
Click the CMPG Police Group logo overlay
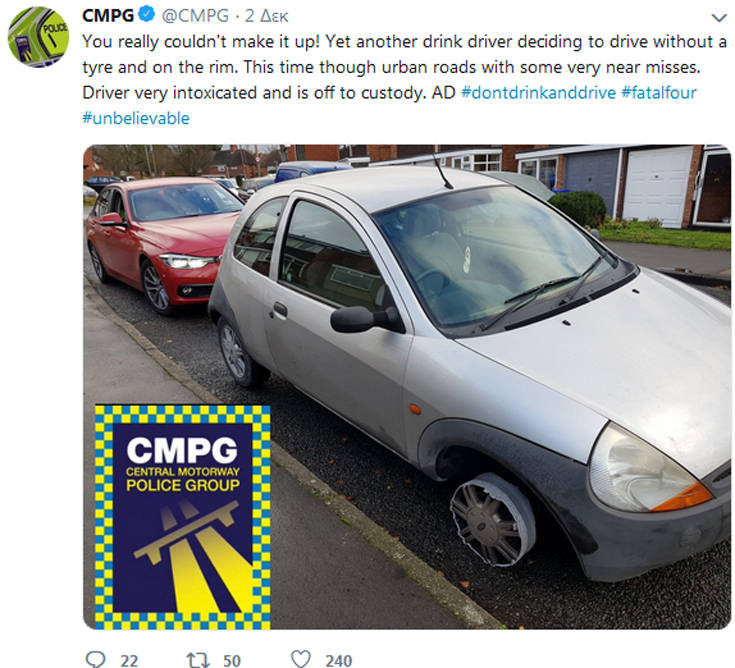[183, 517]
